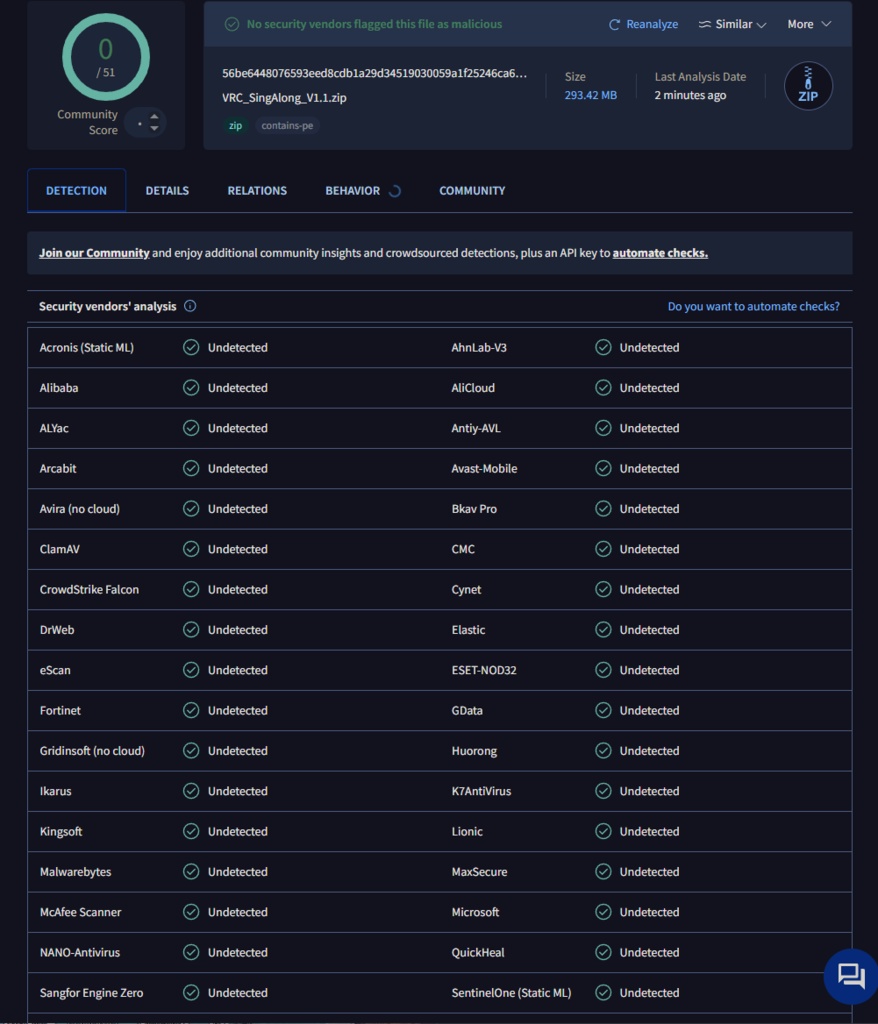Go to the Community tab
Viewport: 878px width, 1024px height.
tap(472, 191)
